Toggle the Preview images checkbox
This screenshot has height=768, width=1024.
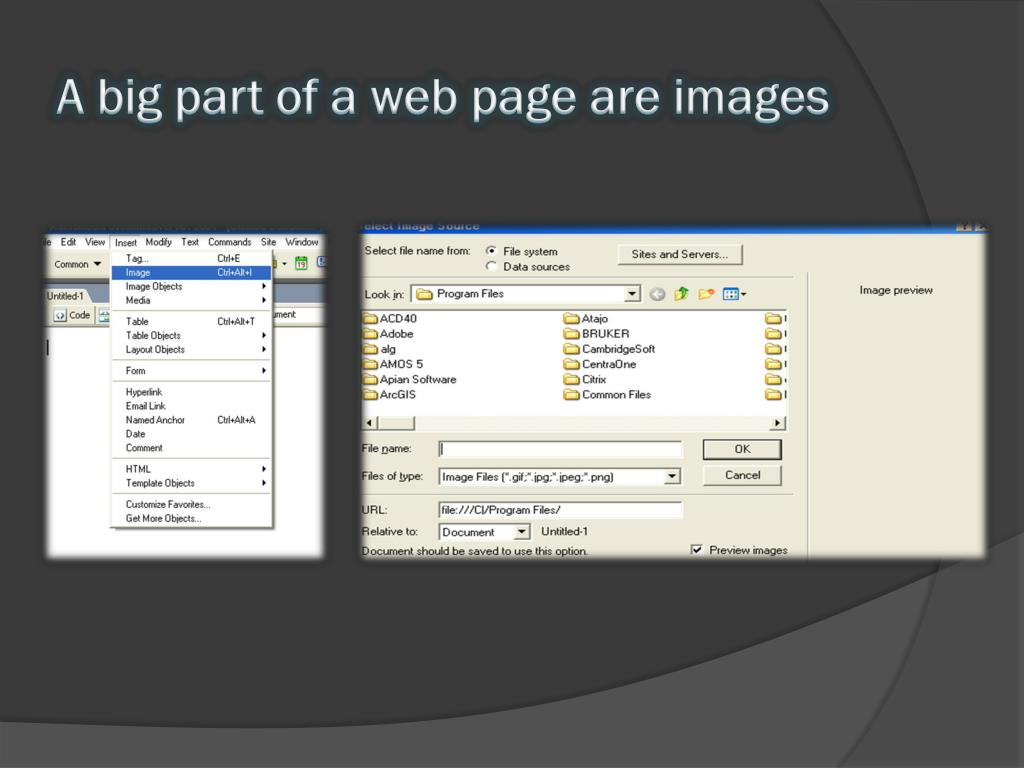click(696, 550)
